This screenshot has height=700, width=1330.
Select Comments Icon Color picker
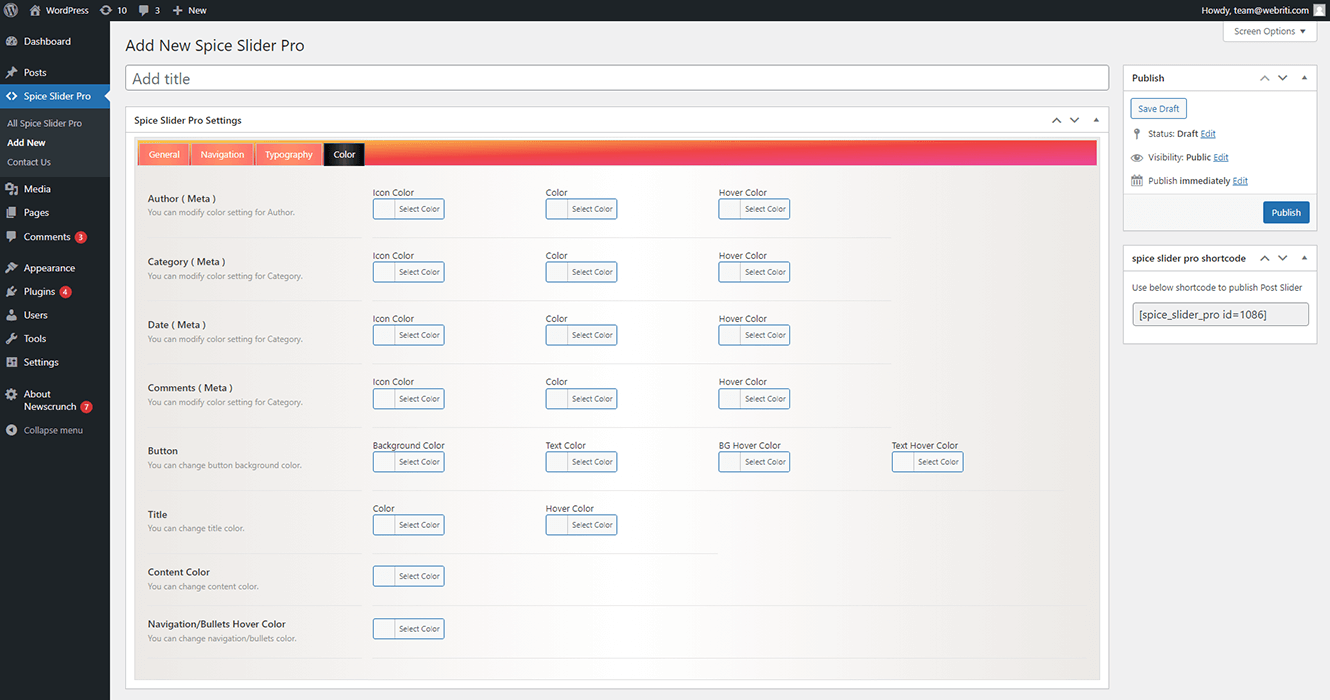click(x=408, y=398)
